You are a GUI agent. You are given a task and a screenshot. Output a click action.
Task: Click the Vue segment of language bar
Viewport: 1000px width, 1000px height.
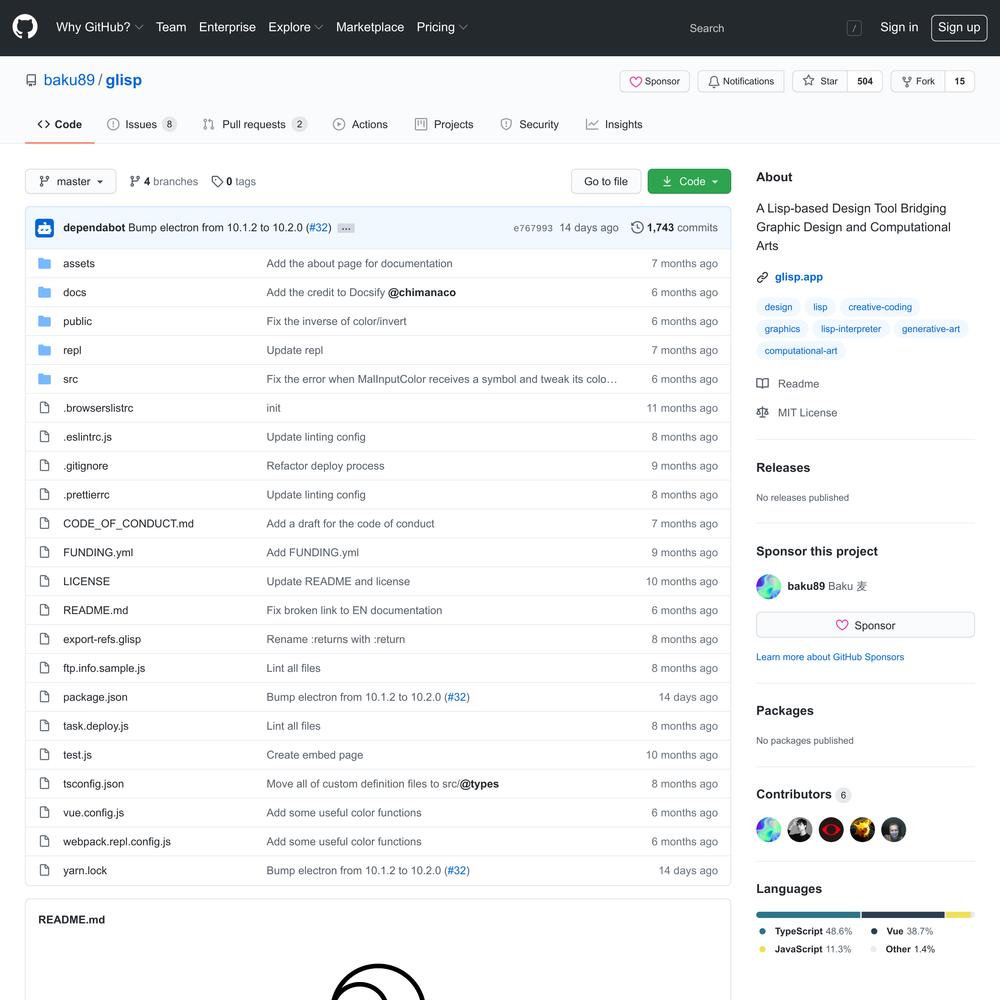coord(902,915)
